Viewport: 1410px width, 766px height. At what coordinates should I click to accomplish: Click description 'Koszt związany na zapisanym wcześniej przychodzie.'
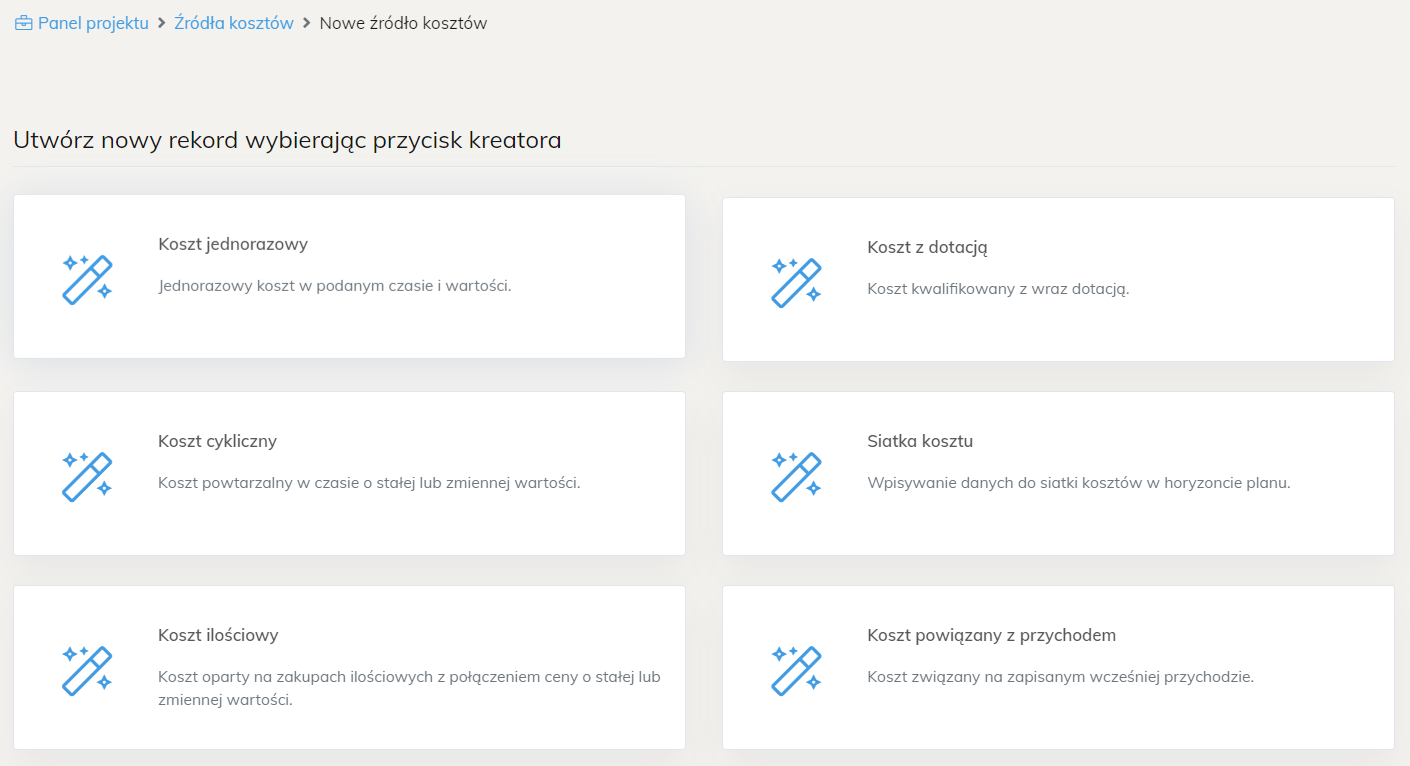click(1060, 677)
